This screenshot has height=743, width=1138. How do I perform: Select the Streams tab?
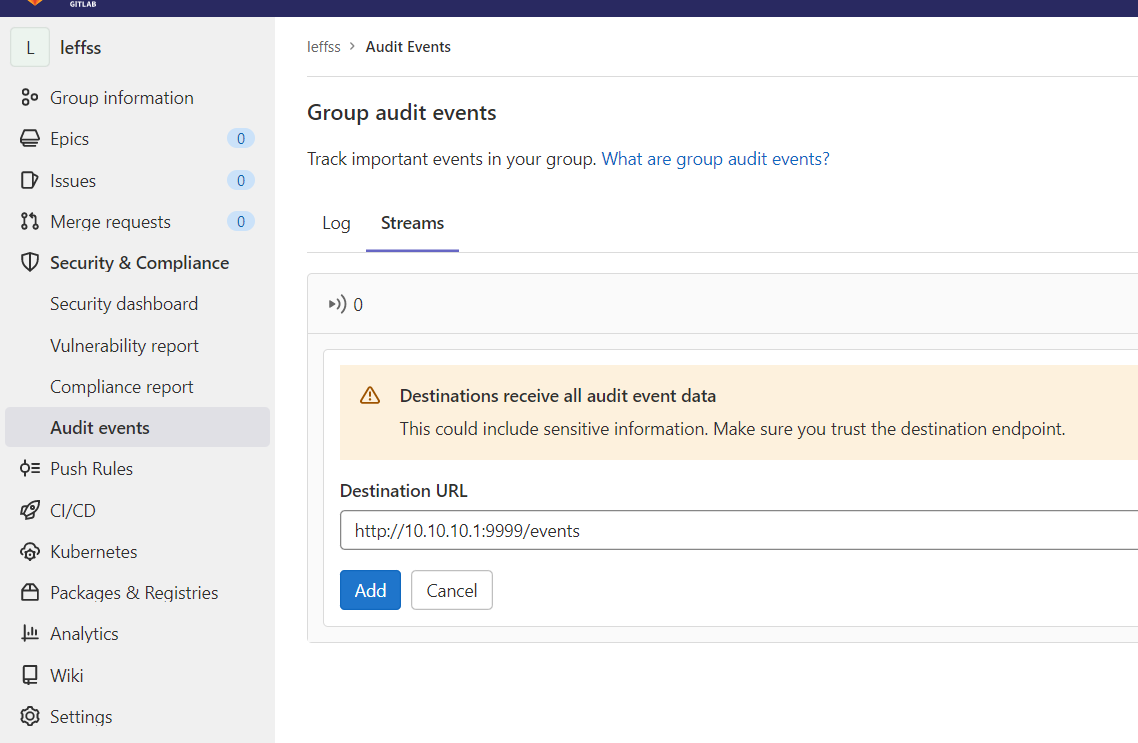pyautogui.click(x=412, y=223)
